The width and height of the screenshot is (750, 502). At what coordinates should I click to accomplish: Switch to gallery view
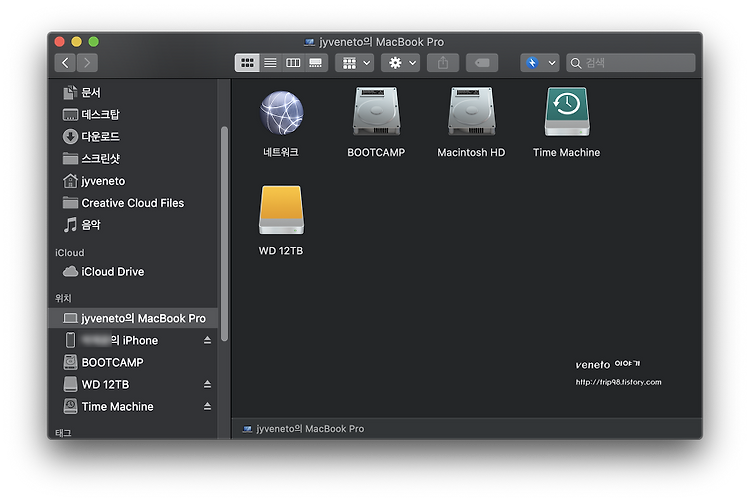pos(316,63)
